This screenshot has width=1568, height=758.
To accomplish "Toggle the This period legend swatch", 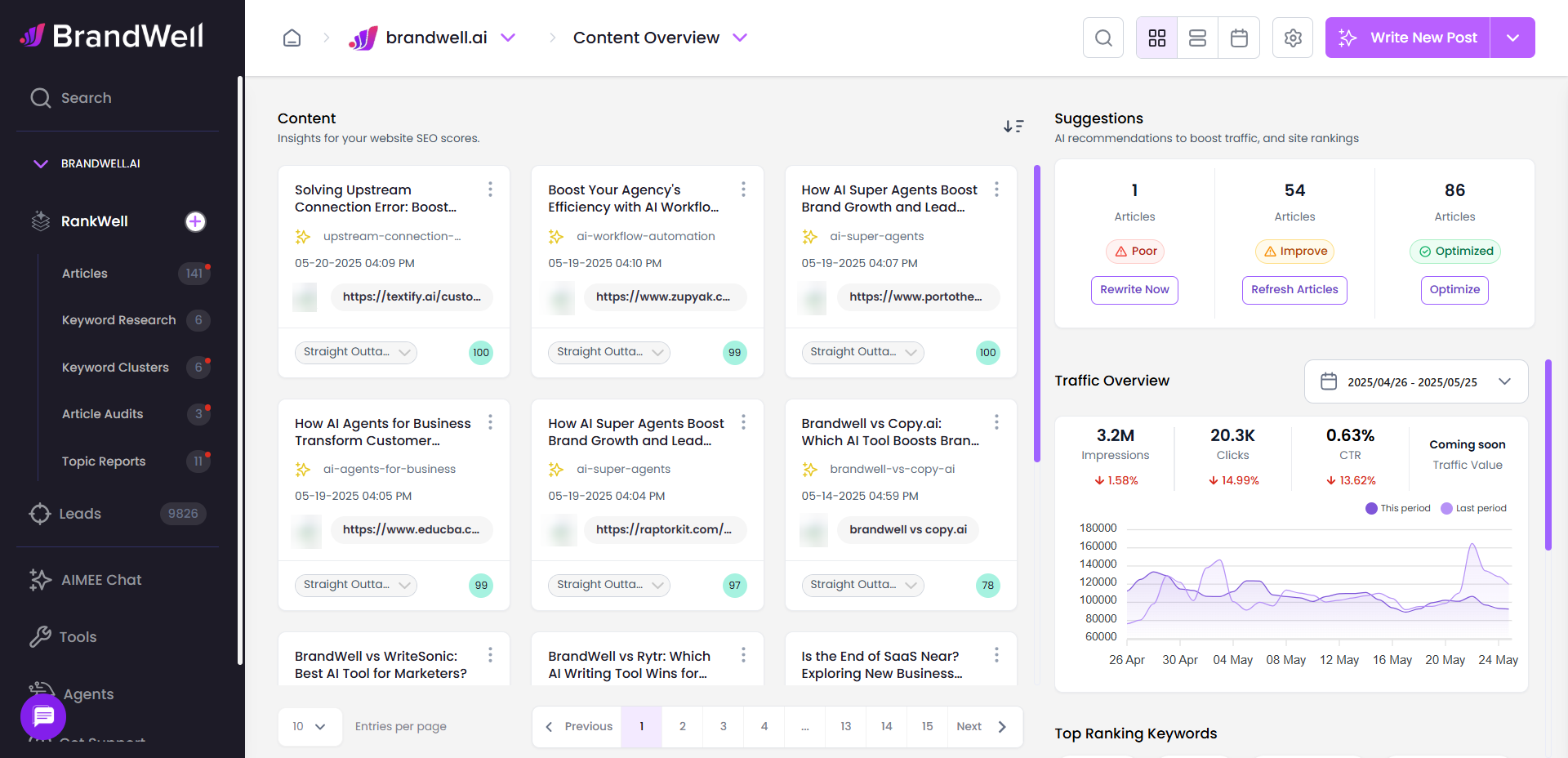I will 1371,508.
